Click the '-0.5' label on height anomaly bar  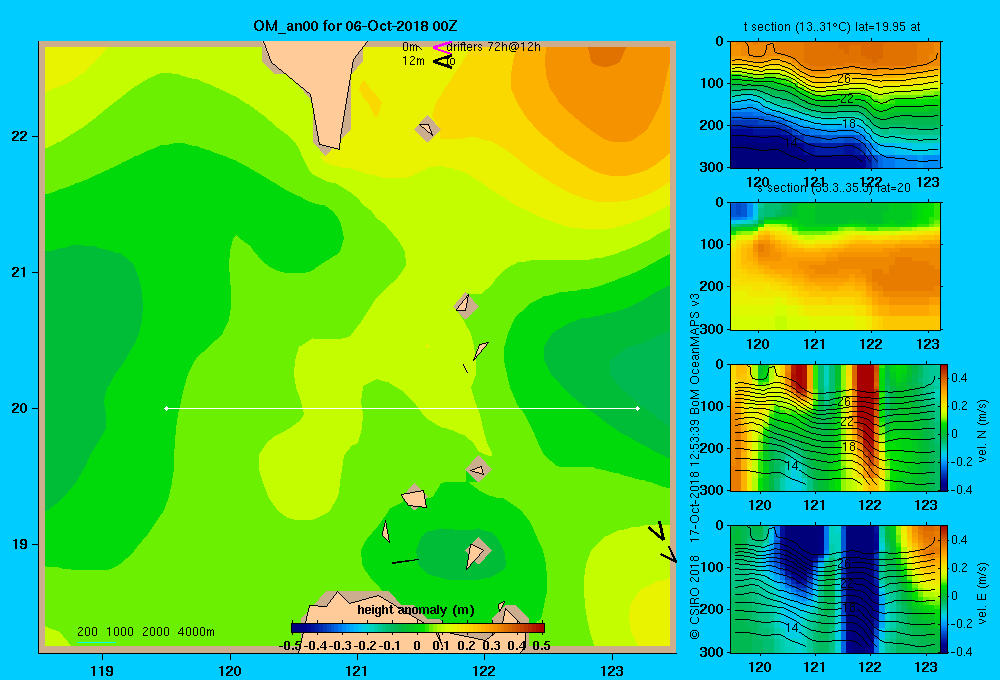[x=290, y=646]
